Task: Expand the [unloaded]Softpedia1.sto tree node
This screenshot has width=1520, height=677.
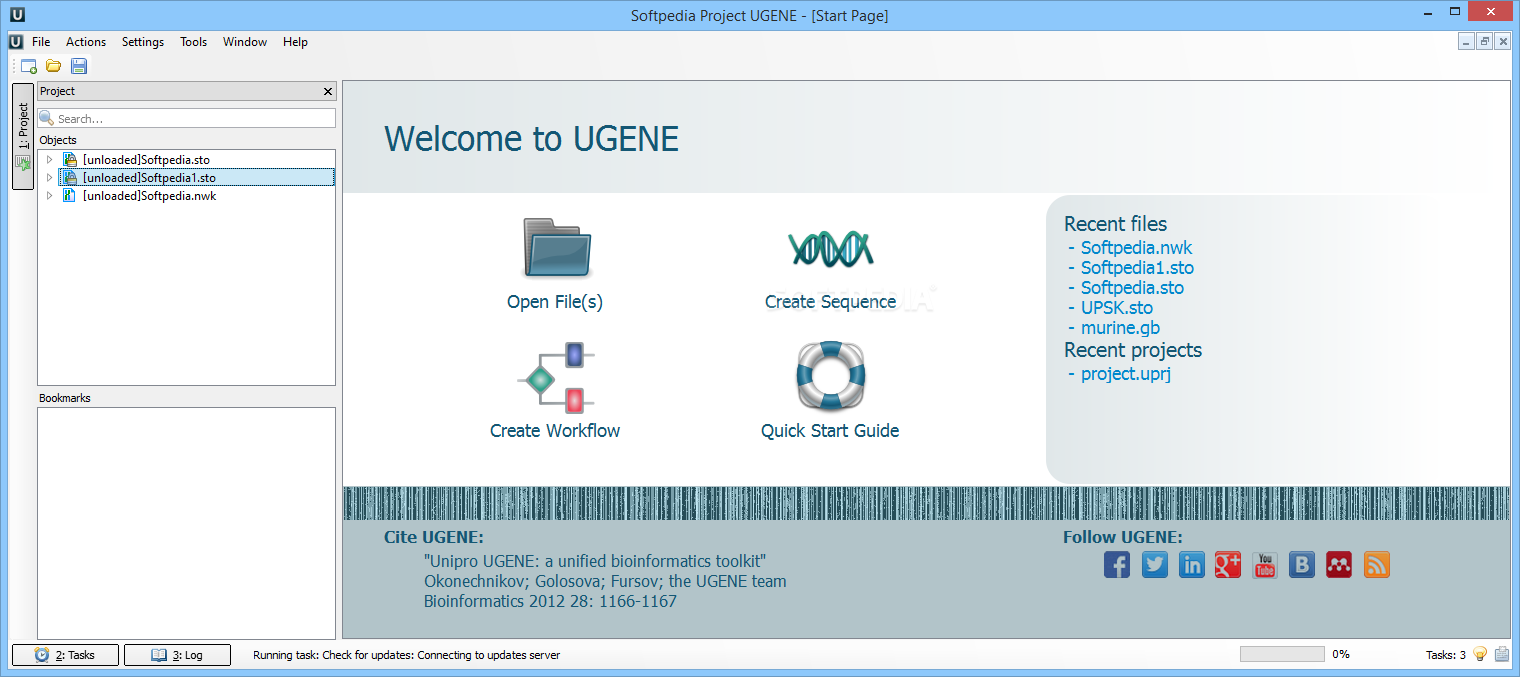Action: [49, 178]
